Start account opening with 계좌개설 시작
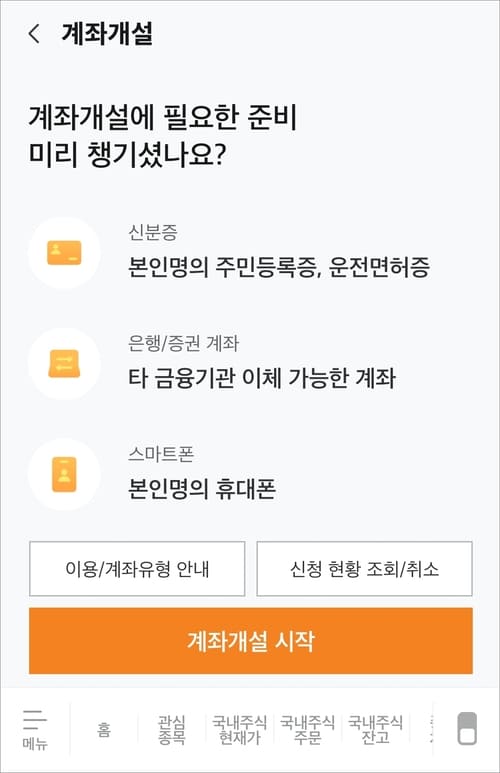This screenshot has height=773, width=500. pyautogui.click(x=250, y=641)
